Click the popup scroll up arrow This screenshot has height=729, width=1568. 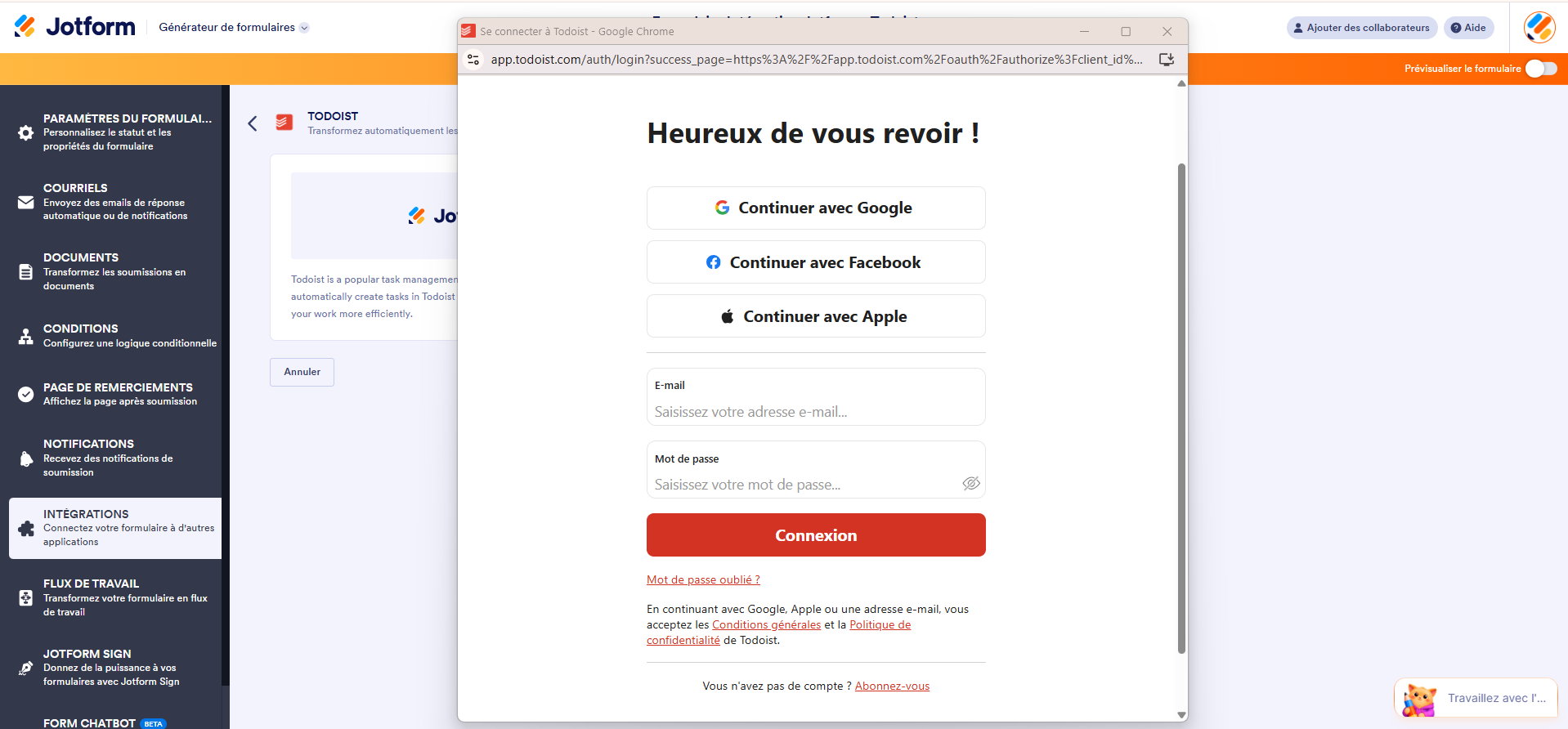click(1181, 83)
